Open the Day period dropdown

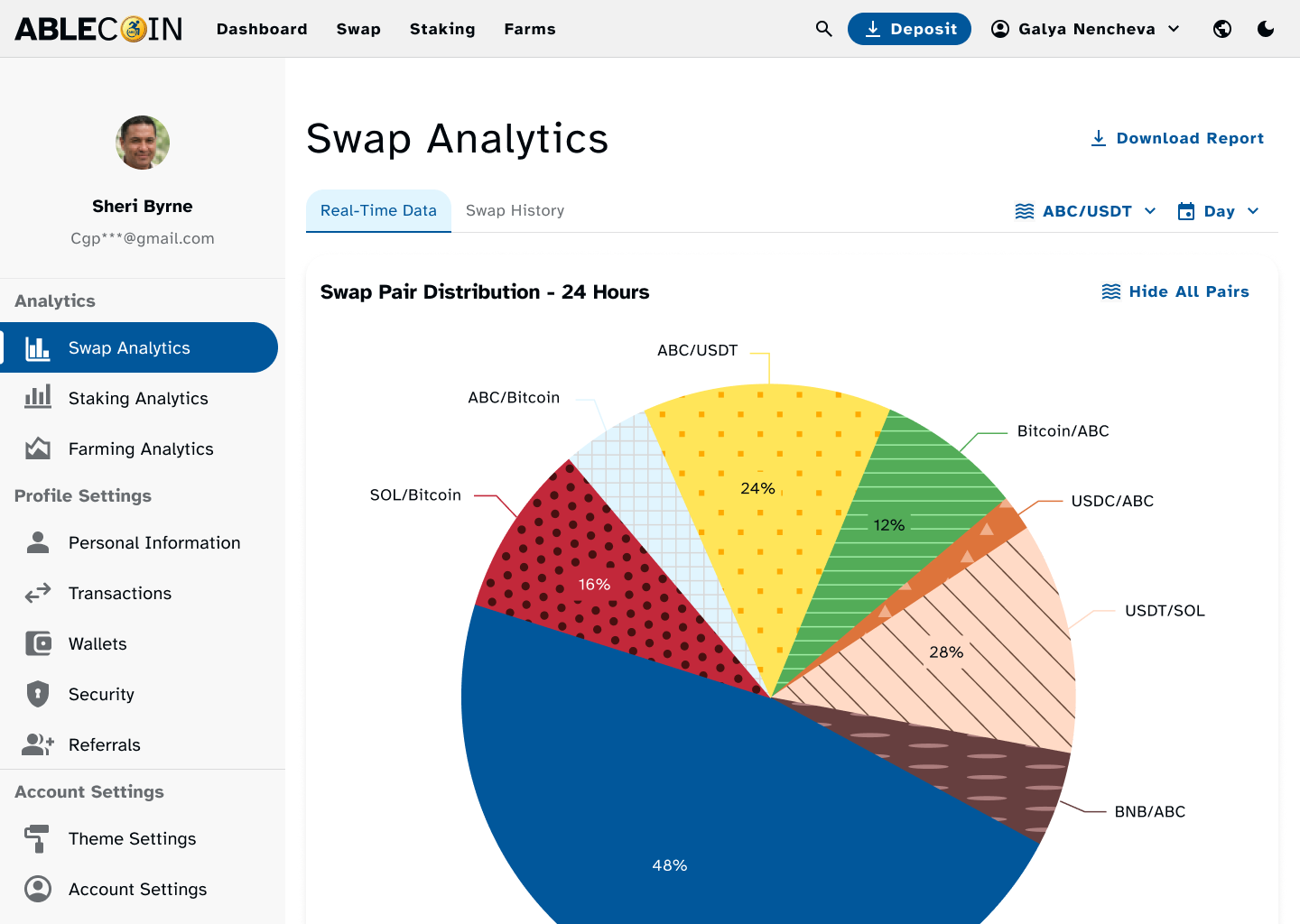click(1218, 211)
